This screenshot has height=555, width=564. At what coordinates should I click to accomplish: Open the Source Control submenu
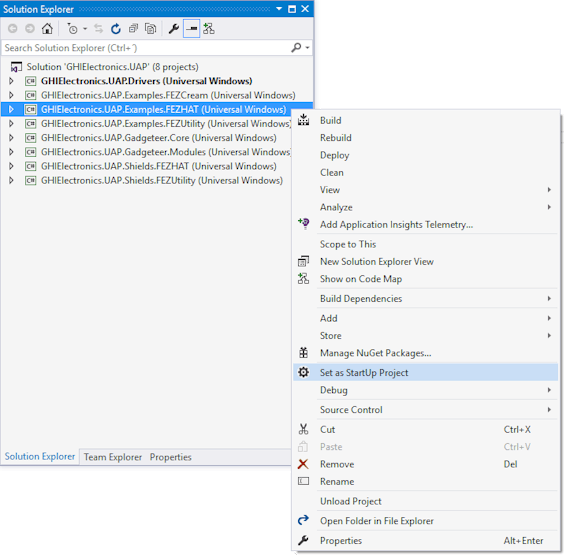426,410
